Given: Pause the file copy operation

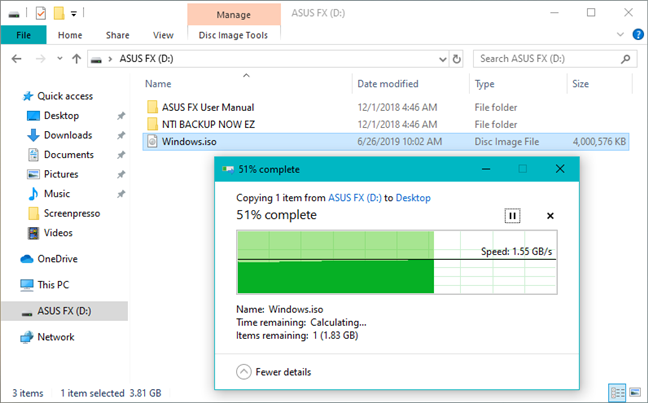Looking at the screenshot, I should click(512, 216).
